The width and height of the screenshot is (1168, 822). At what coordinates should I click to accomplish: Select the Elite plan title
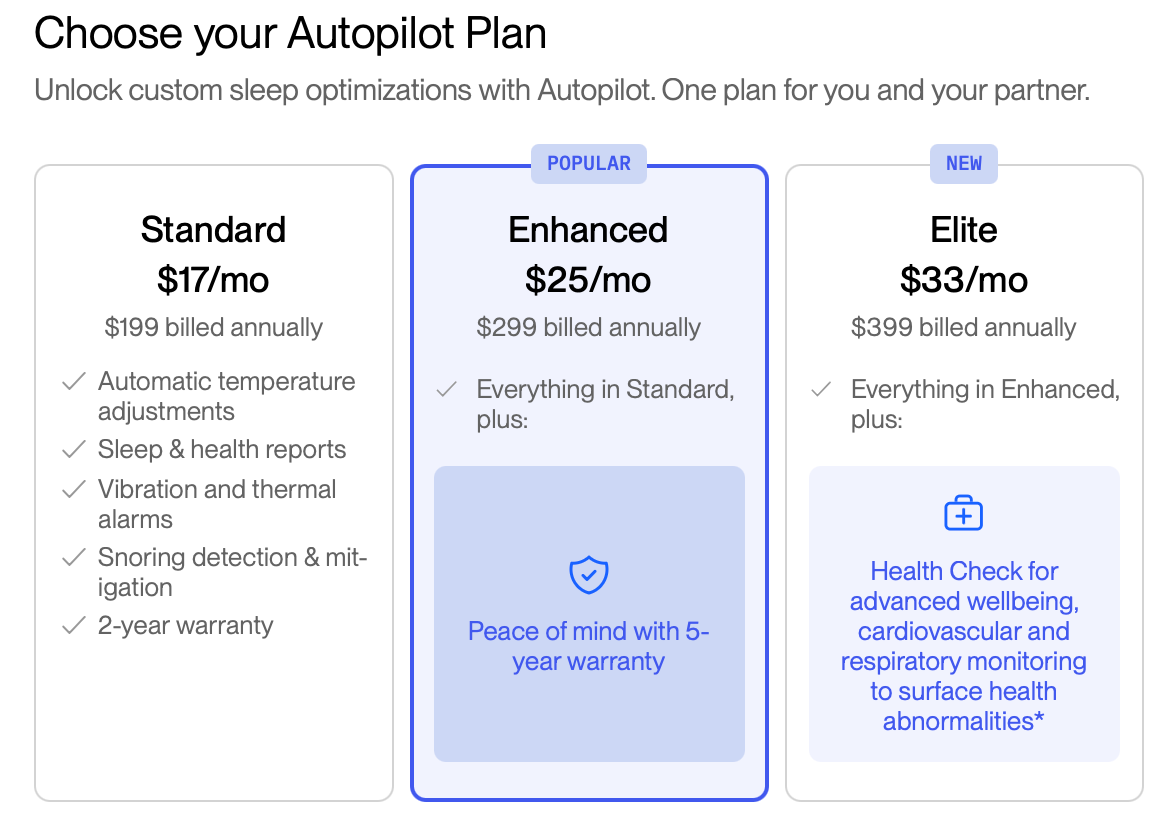(963, 229)
